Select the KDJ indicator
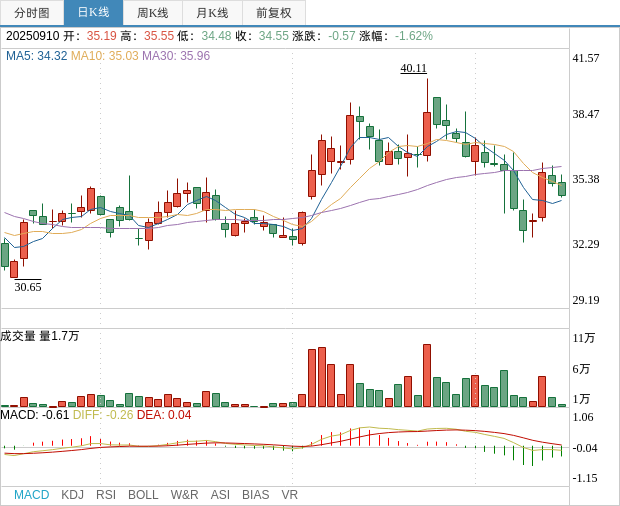This screenshot has width=620, height=506. pyautogui.click(x=72, y=495)
